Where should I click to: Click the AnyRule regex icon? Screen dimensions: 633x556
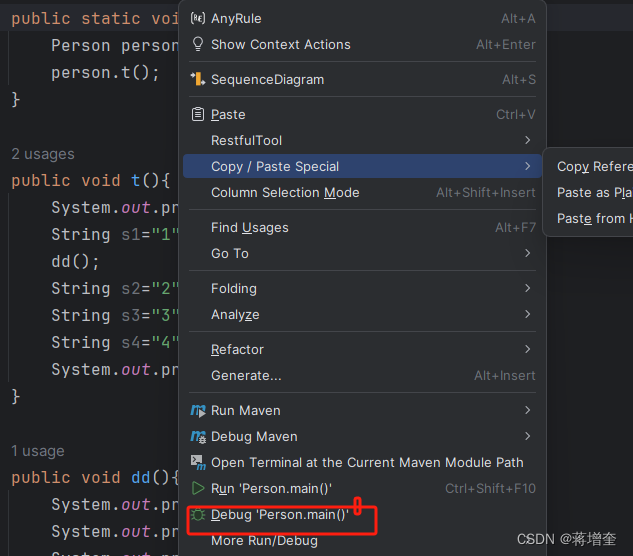click(198, 18)
